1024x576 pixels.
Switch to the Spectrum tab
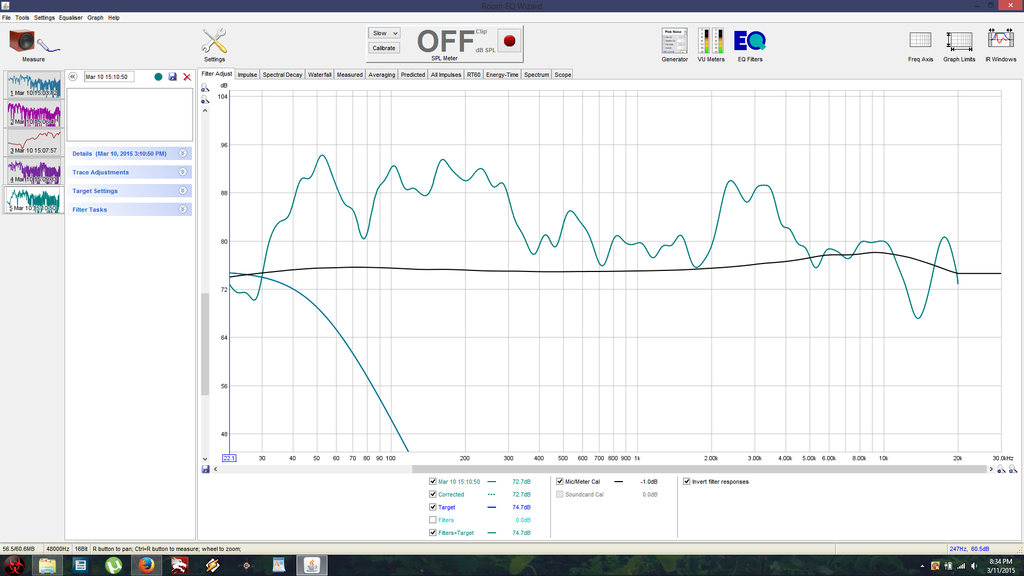pos(536,74)
